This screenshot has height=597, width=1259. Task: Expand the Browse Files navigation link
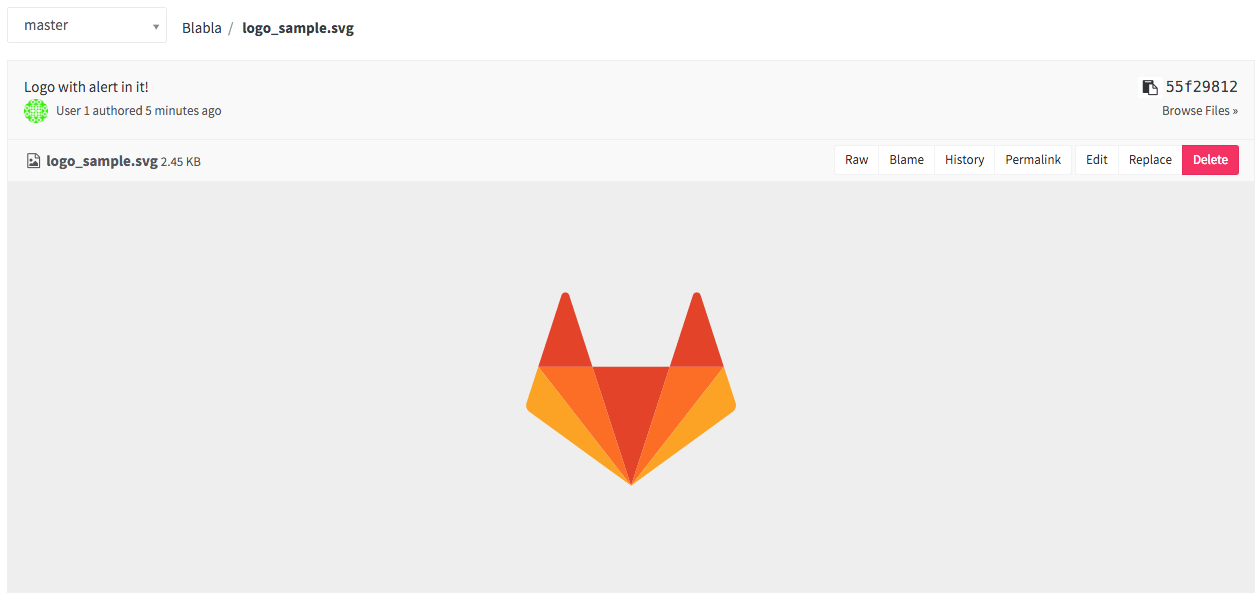(1199, 110)
